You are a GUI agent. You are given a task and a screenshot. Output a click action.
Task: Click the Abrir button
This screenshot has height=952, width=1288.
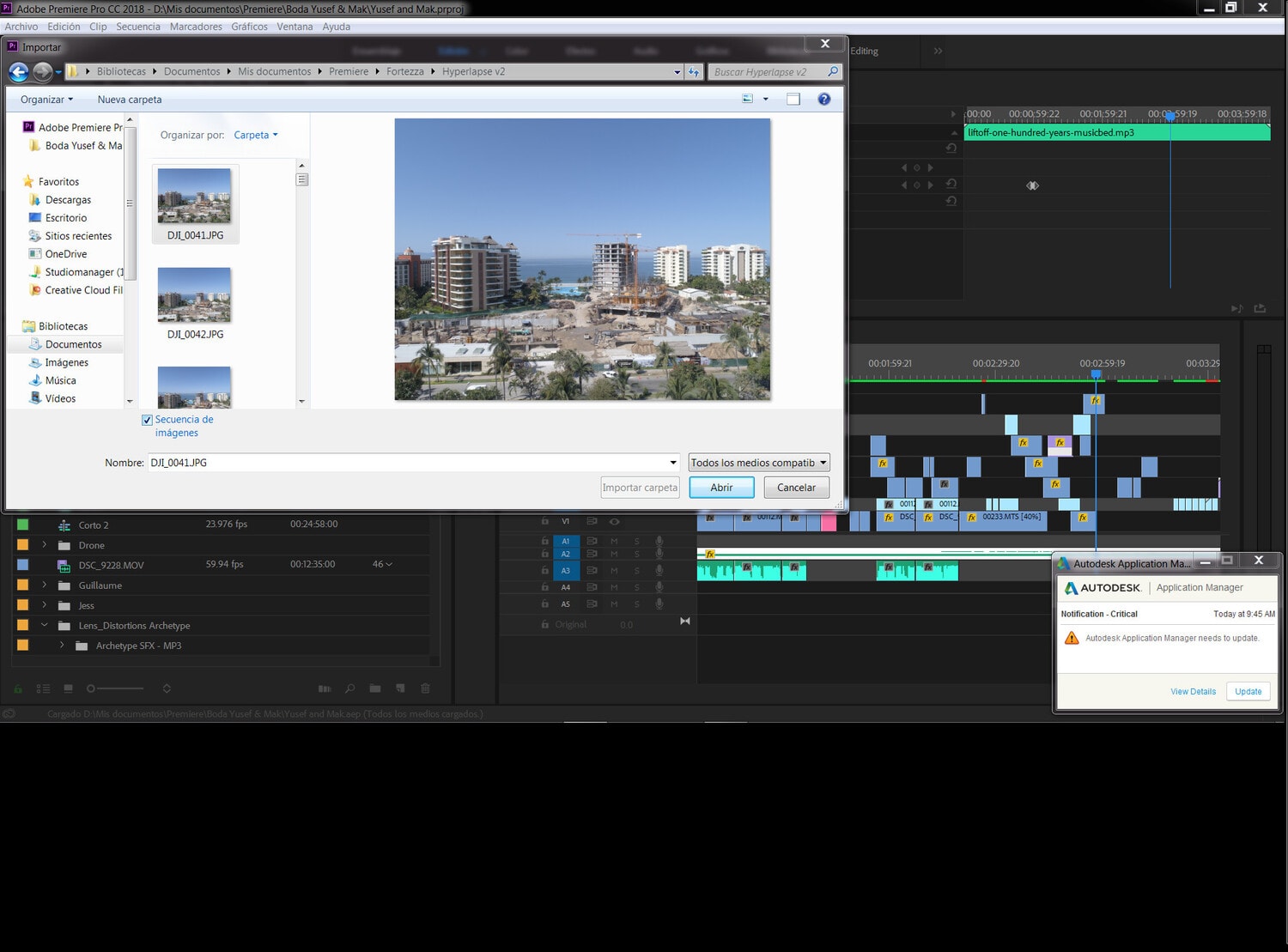[x=721, y=488]
